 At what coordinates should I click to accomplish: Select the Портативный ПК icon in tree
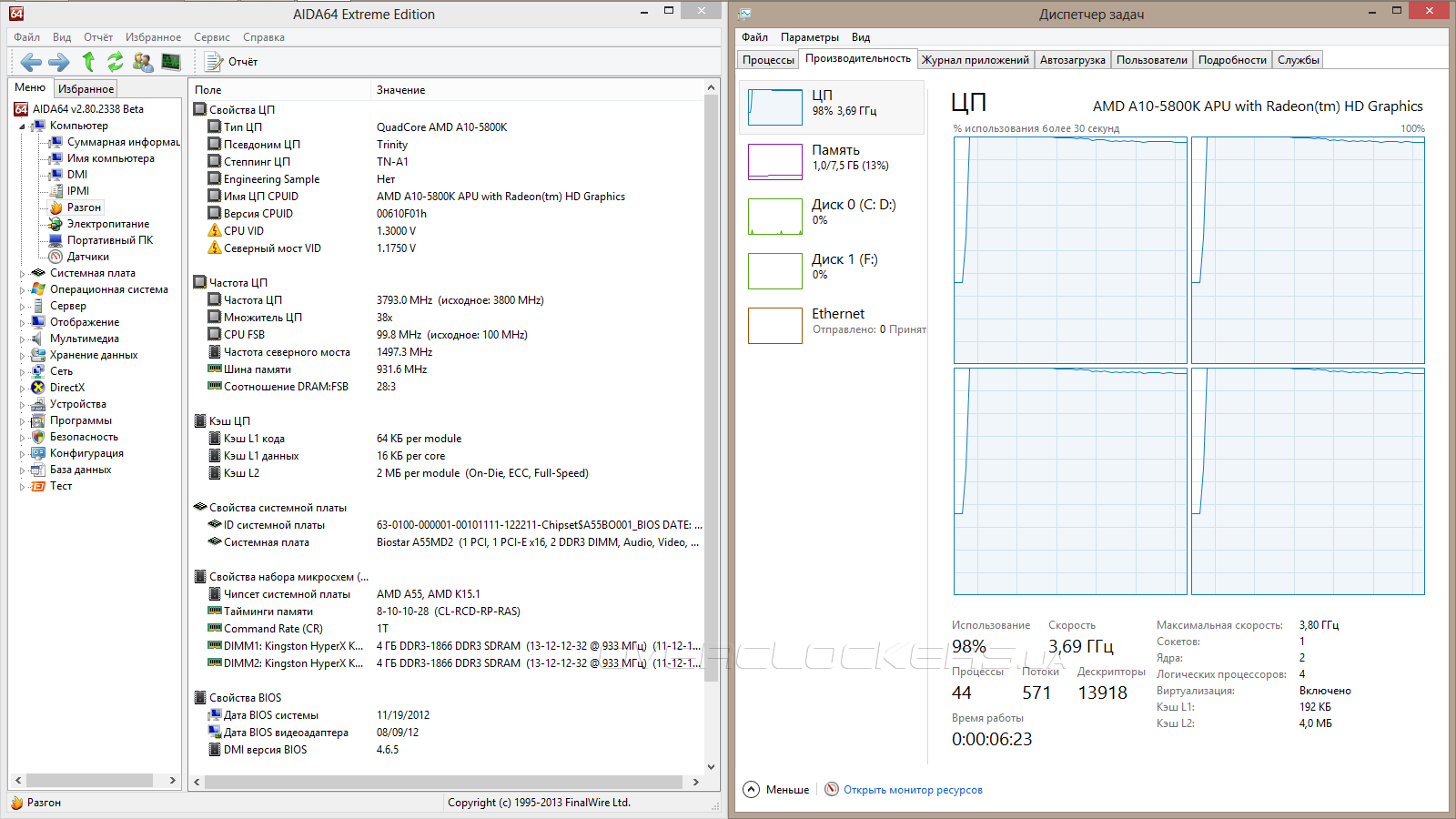pos(56,240)
